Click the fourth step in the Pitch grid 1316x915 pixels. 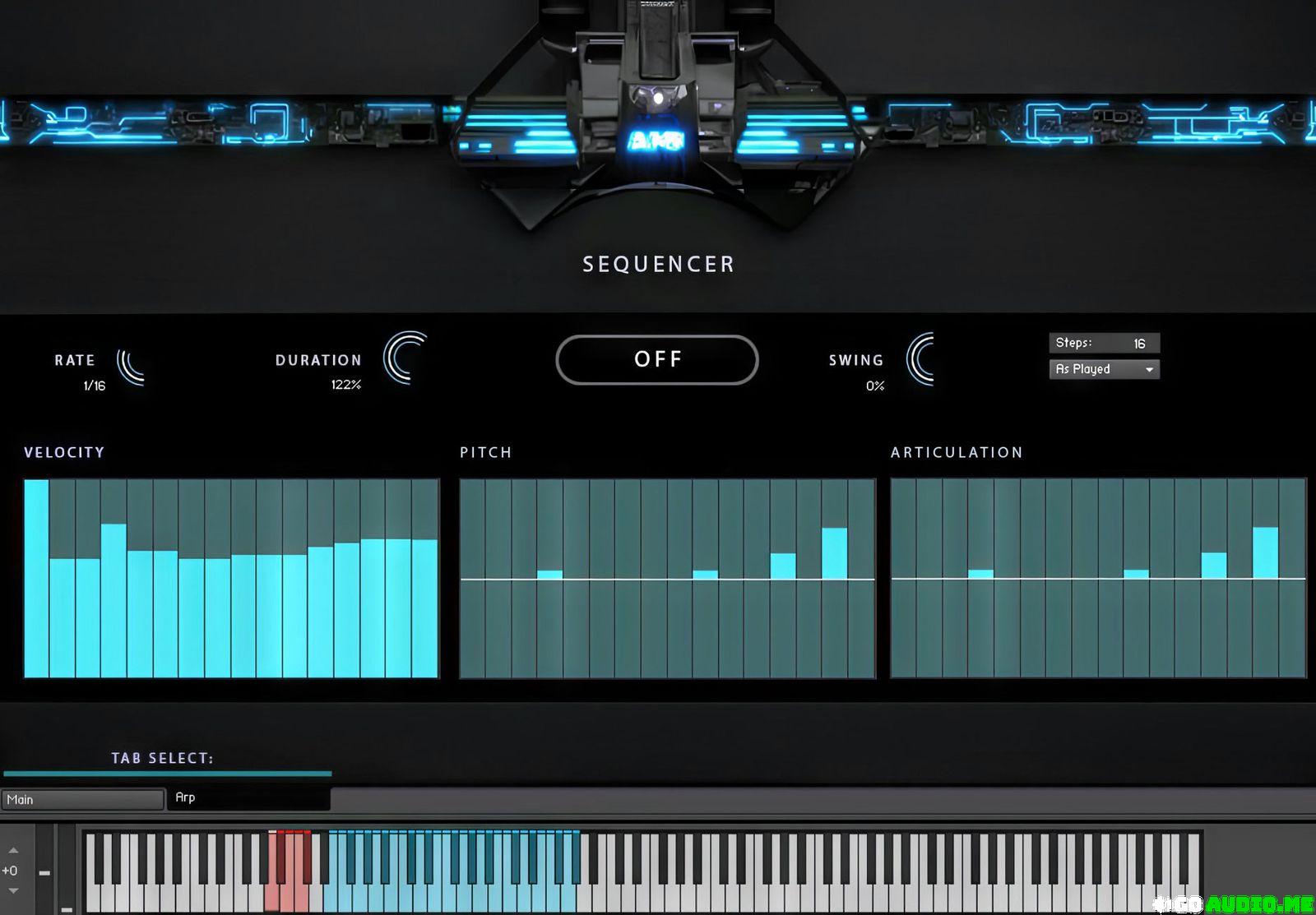click(549, 575)
